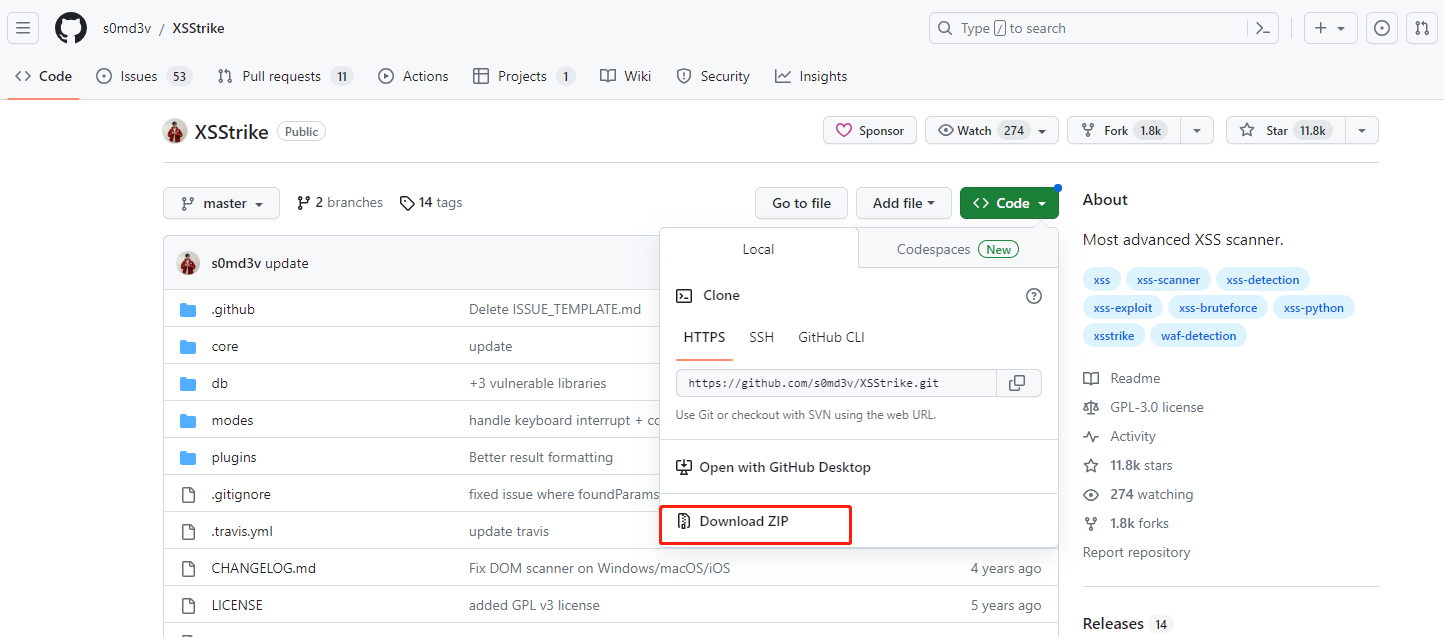Open the Add file dropdown
Screen dimensions: 1444x637
click(x=904, y=203)
